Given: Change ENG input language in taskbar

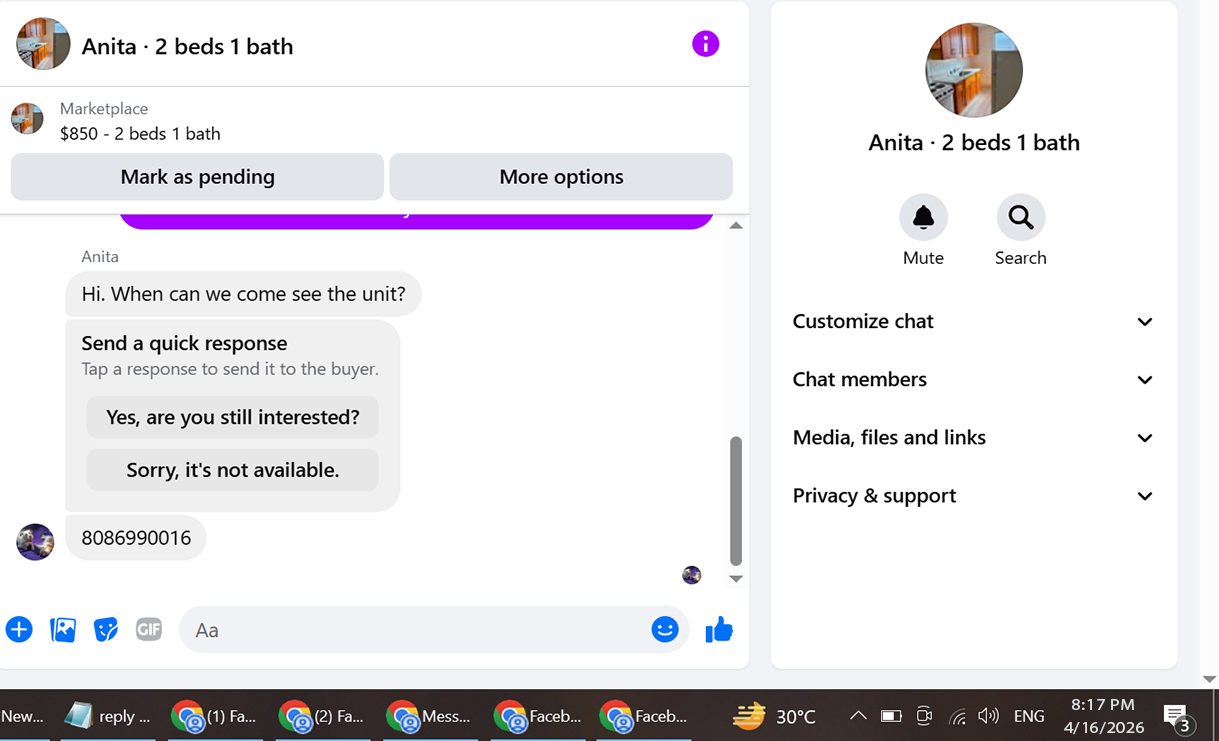Looking at the screenshot, I should coord(1029,716).
